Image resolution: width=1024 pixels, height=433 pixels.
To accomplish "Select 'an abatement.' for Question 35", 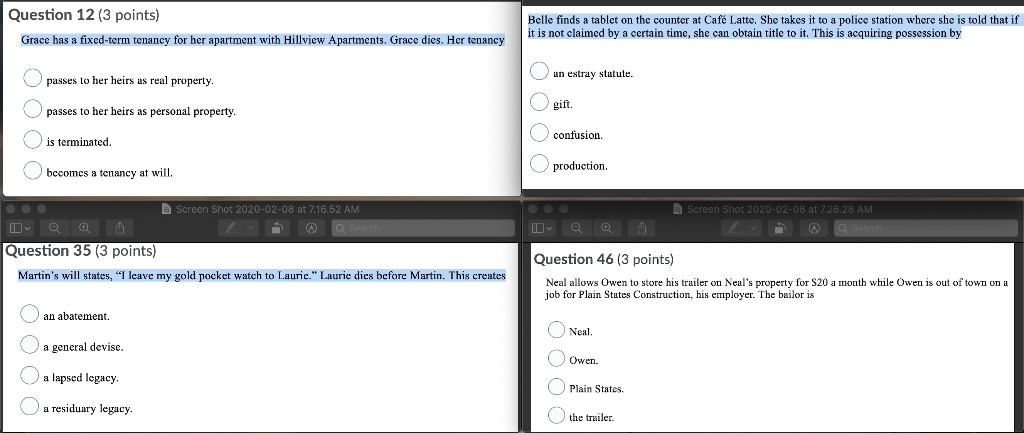I will 29,313.
